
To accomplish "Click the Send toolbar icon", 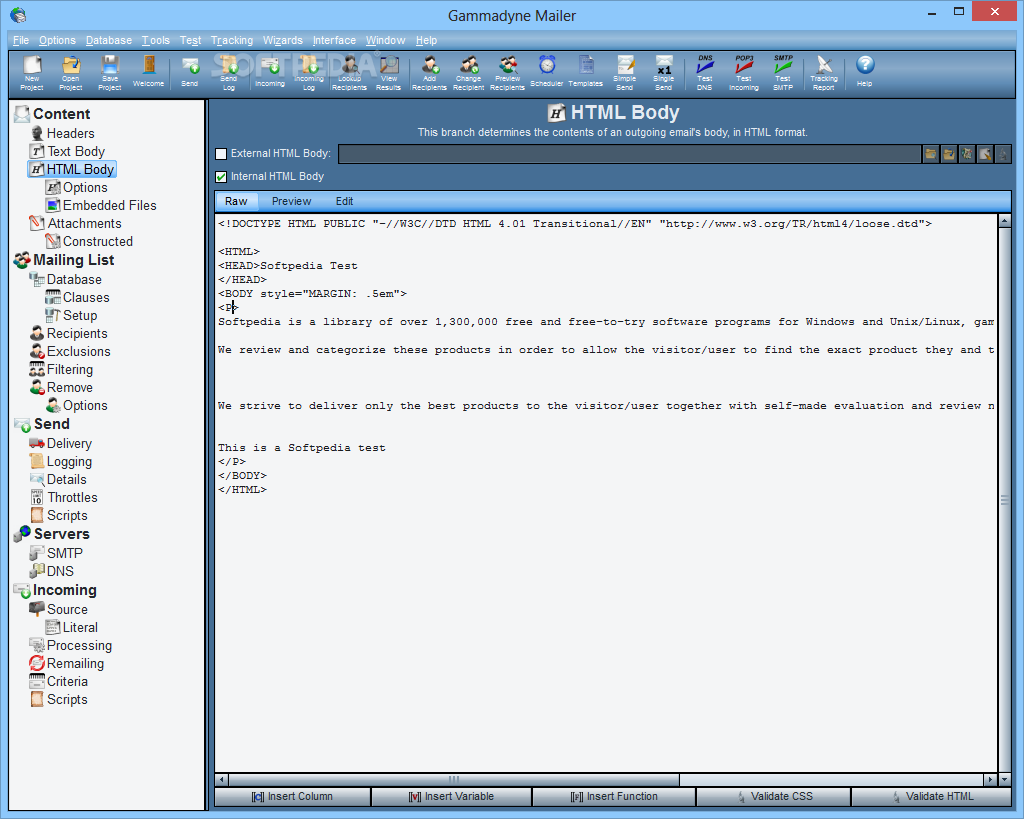I will click(x=189, y=71).
